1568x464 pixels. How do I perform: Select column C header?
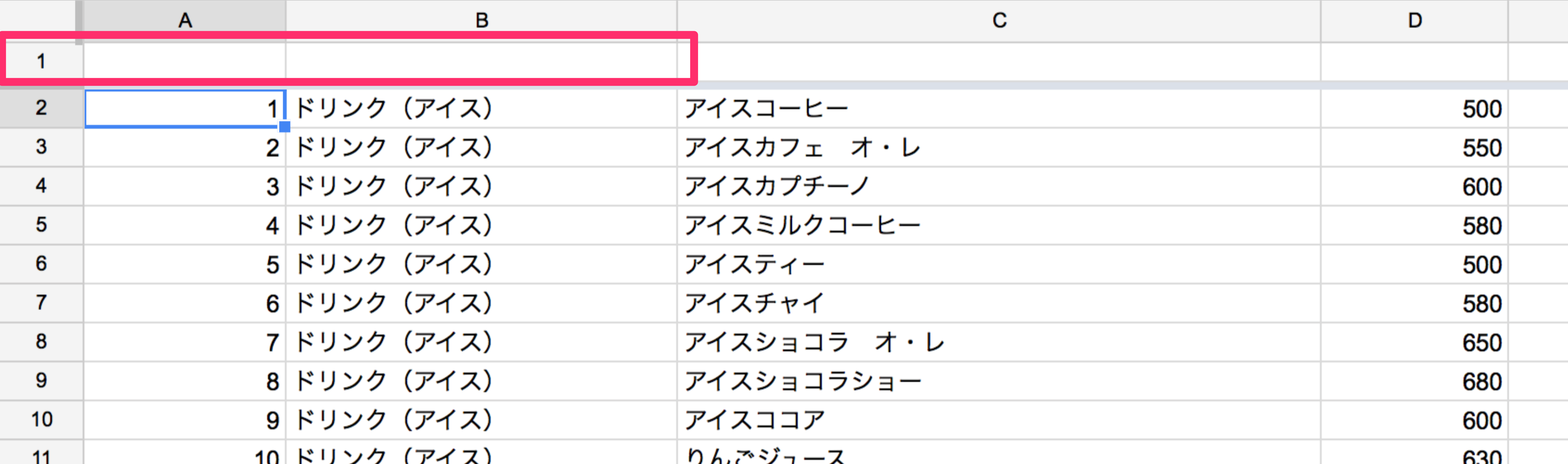999,21
